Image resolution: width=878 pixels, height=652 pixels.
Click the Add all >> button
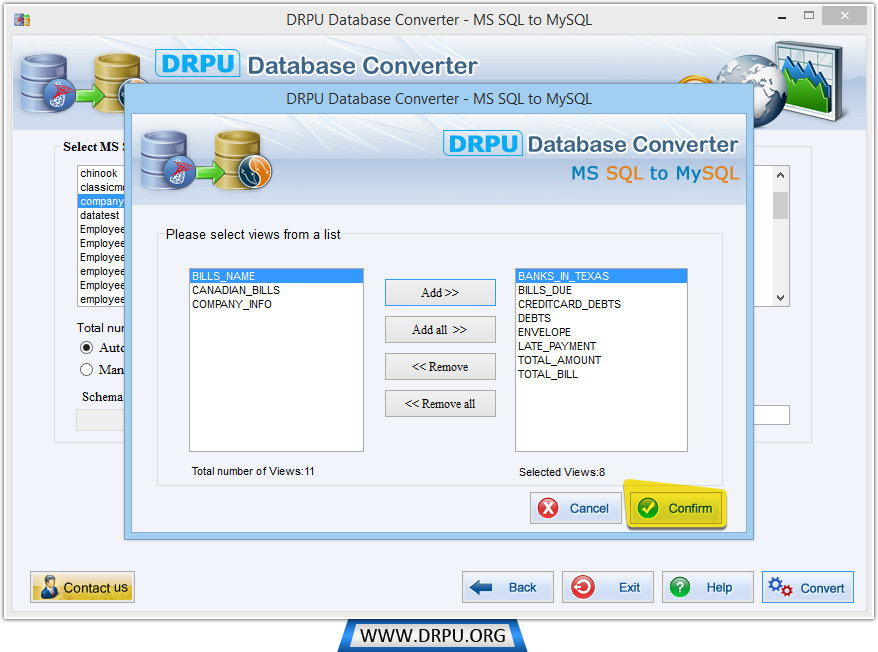(x=440, y=329)
